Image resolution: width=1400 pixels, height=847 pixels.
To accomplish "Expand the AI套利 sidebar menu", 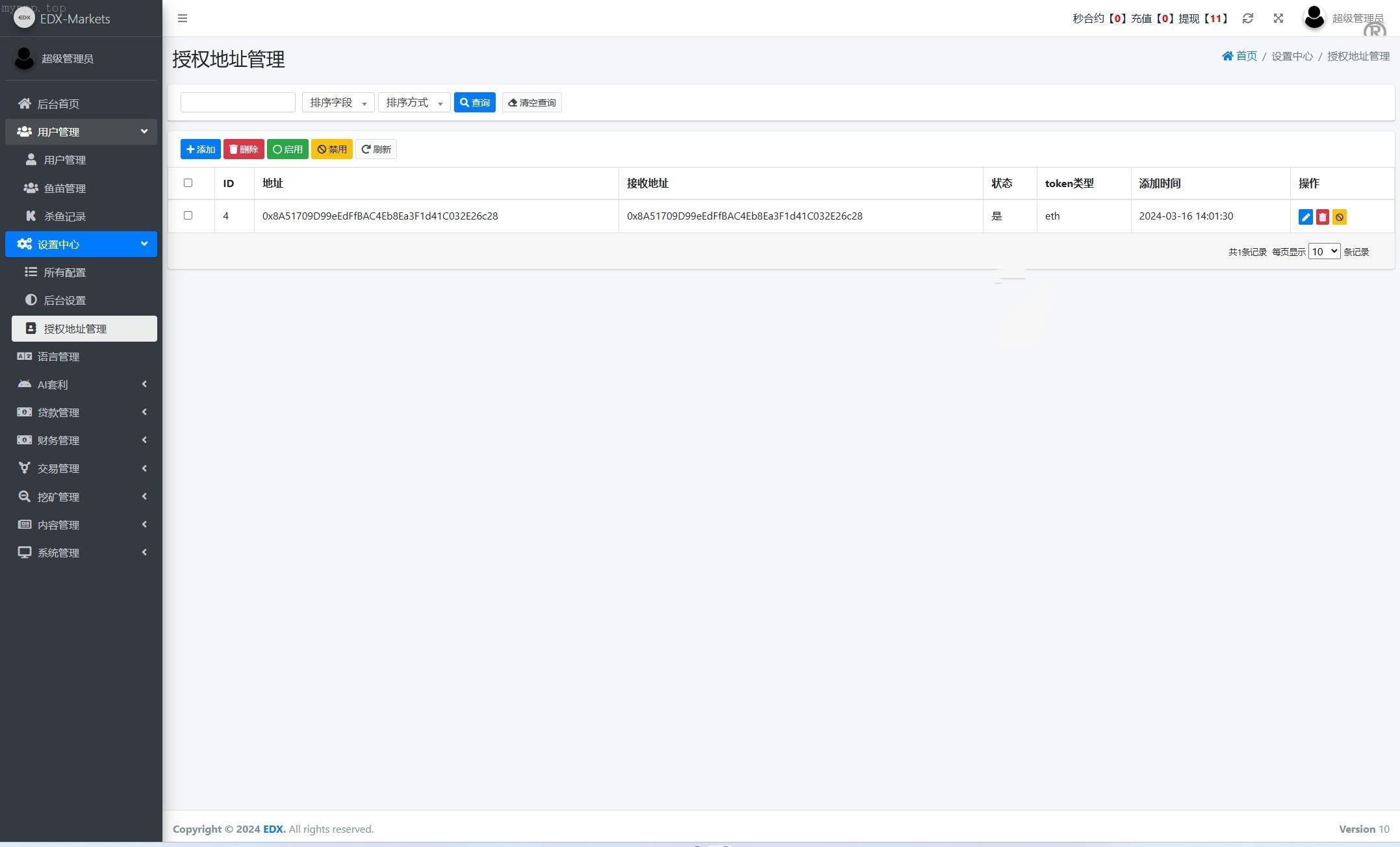I will click(81, 385).
